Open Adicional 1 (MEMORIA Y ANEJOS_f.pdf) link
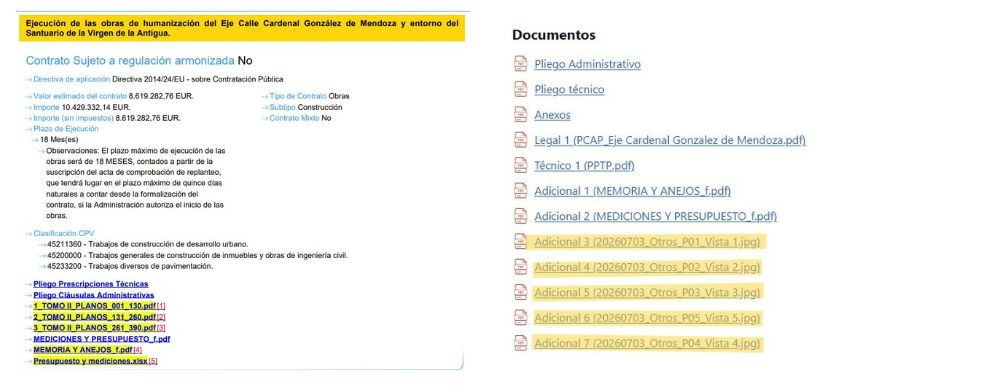Screen dimensions: 1000x392 (x=633, y=191)
